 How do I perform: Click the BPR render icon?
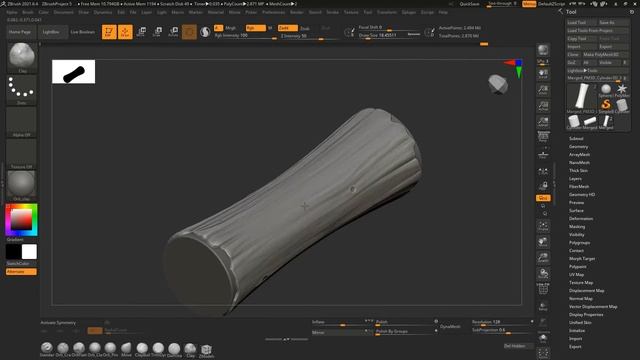point(543,50)
